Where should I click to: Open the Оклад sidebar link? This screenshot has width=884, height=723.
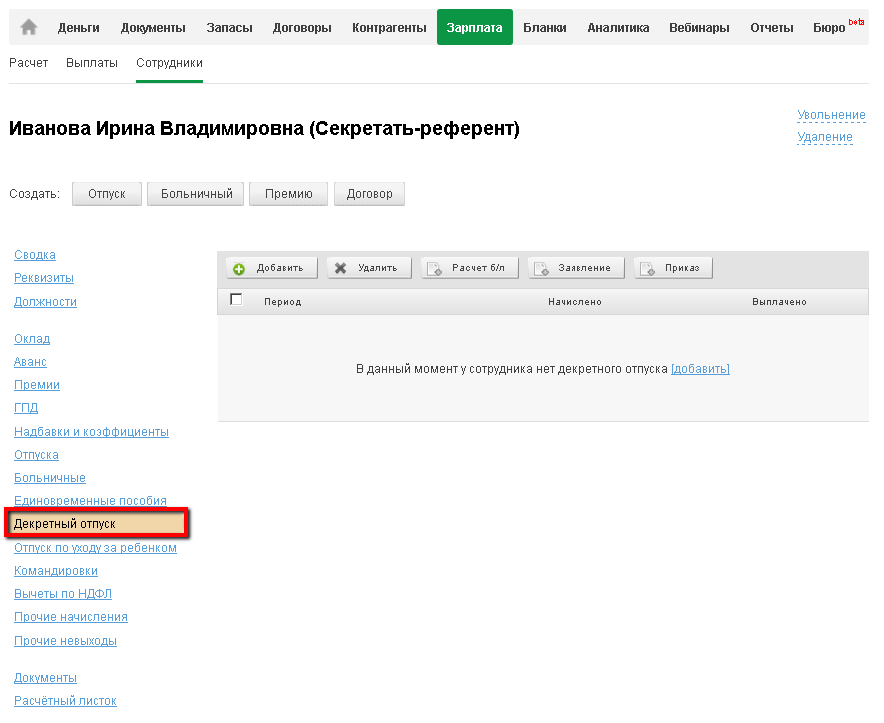32,339
